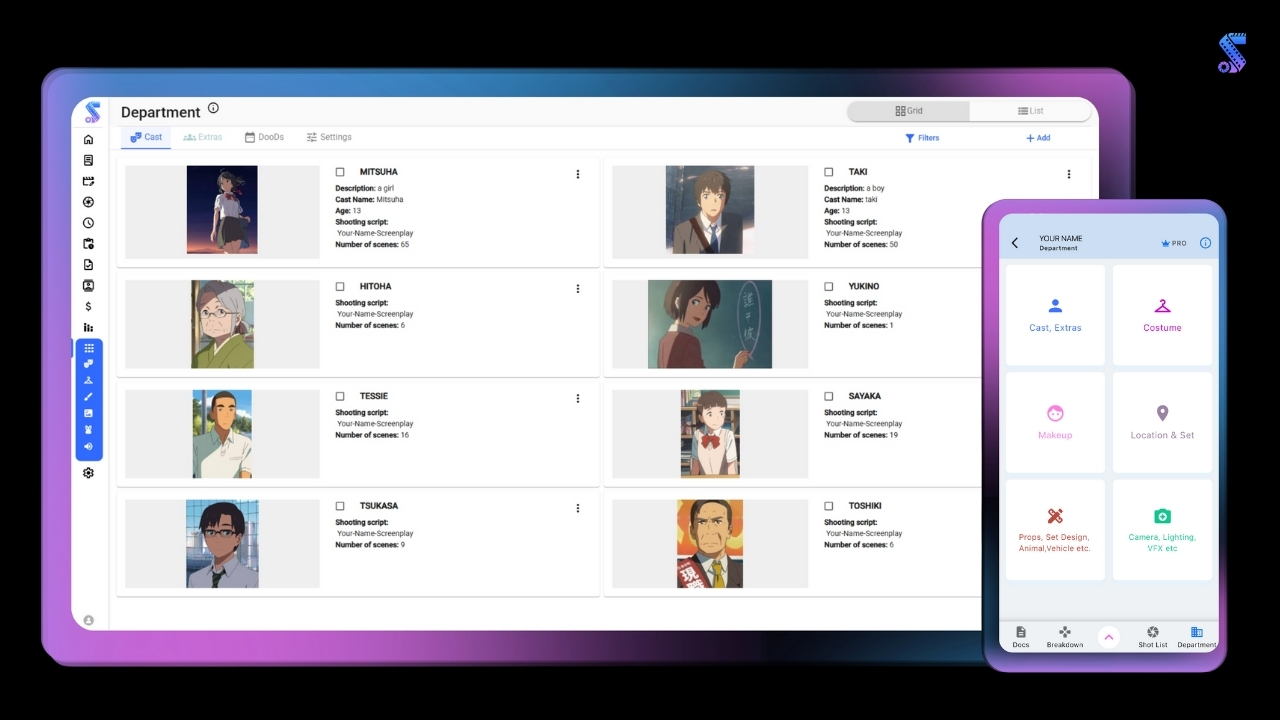Open the Location & Set tile on mobile
Viewport: 1280px width, 720px height.
tap(1162, 422)
